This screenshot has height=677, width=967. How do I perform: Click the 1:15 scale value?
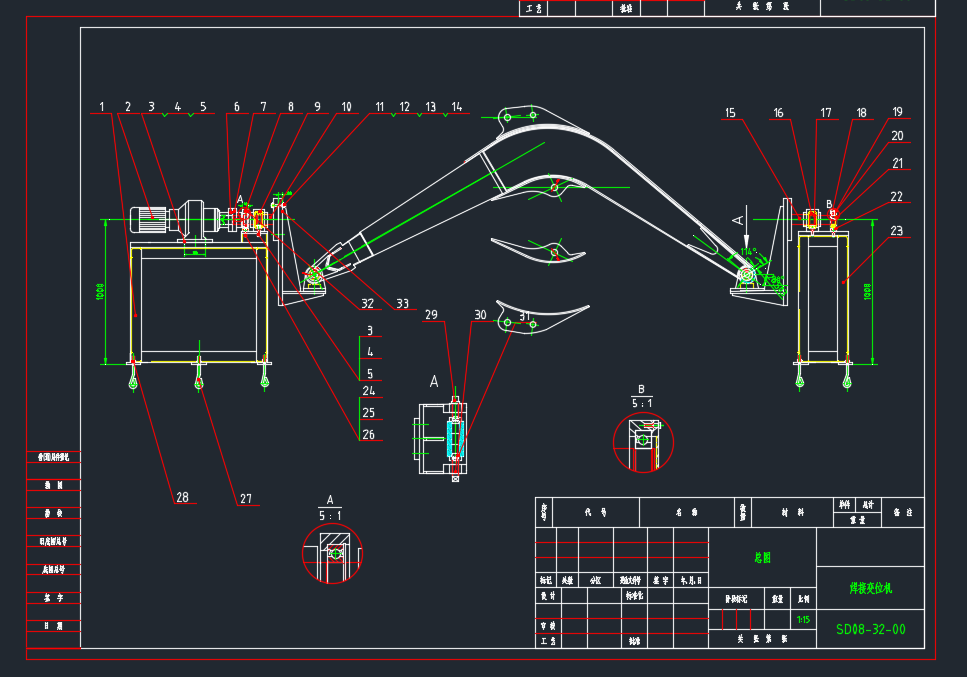pyautogui.click(x=804, y=620)
